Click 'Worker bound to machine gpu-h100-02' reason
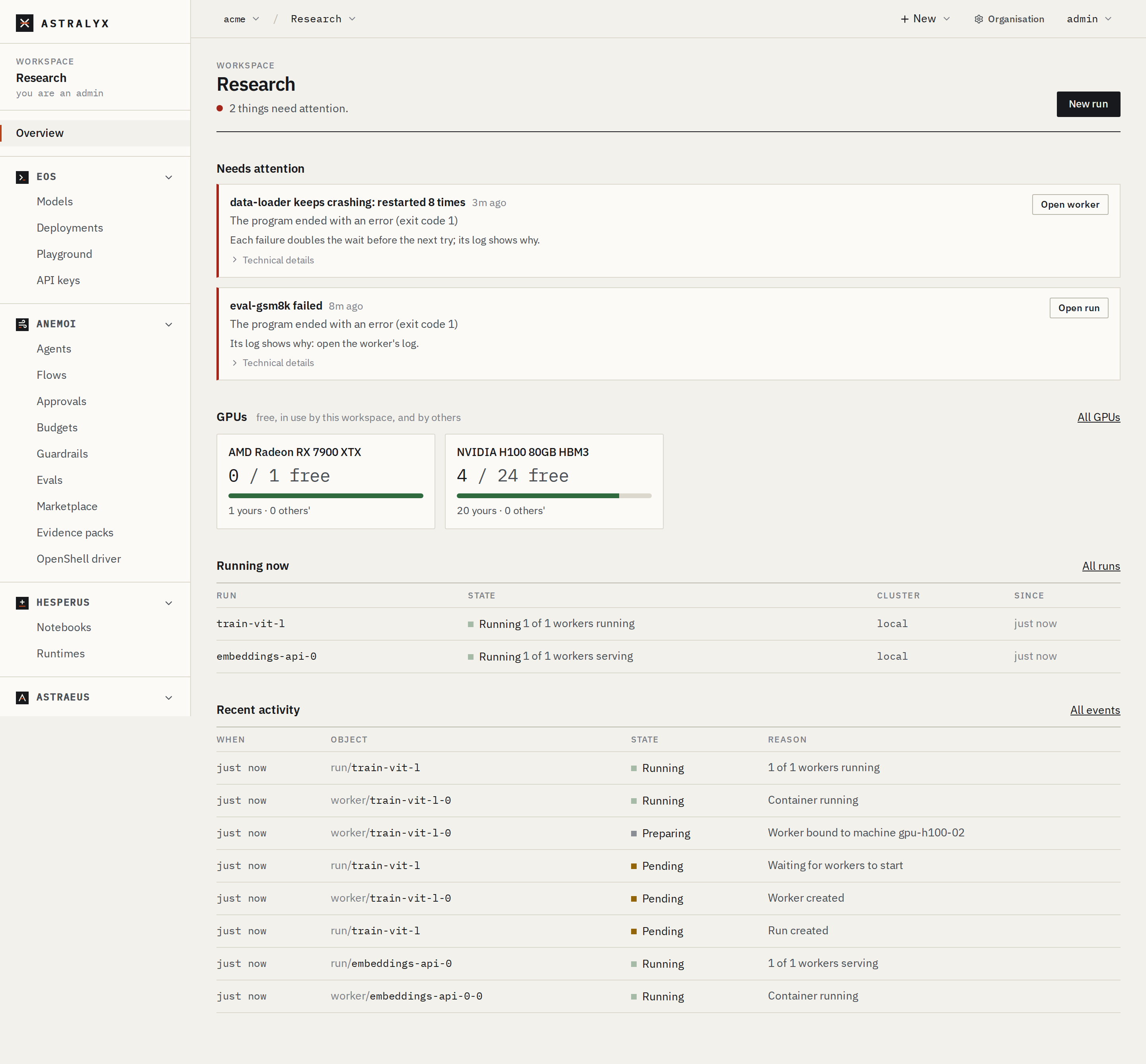 [x=865, y=832]
